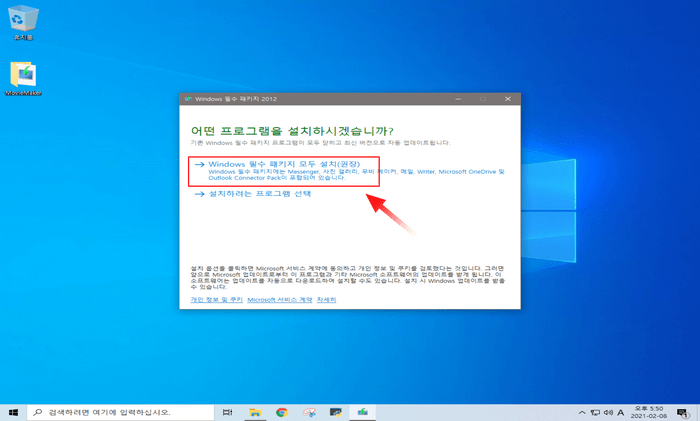Open the Recycle Bin desktop icon
The image size is (700, 421).
23,22
